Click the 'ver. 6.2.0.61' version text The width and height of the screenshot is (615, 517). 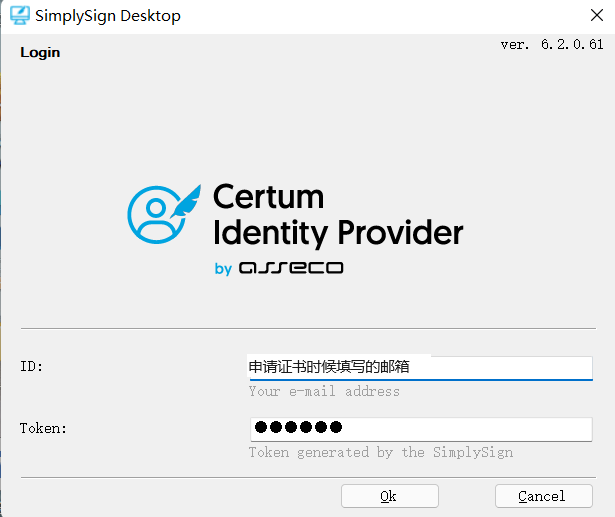coord(552,44)
